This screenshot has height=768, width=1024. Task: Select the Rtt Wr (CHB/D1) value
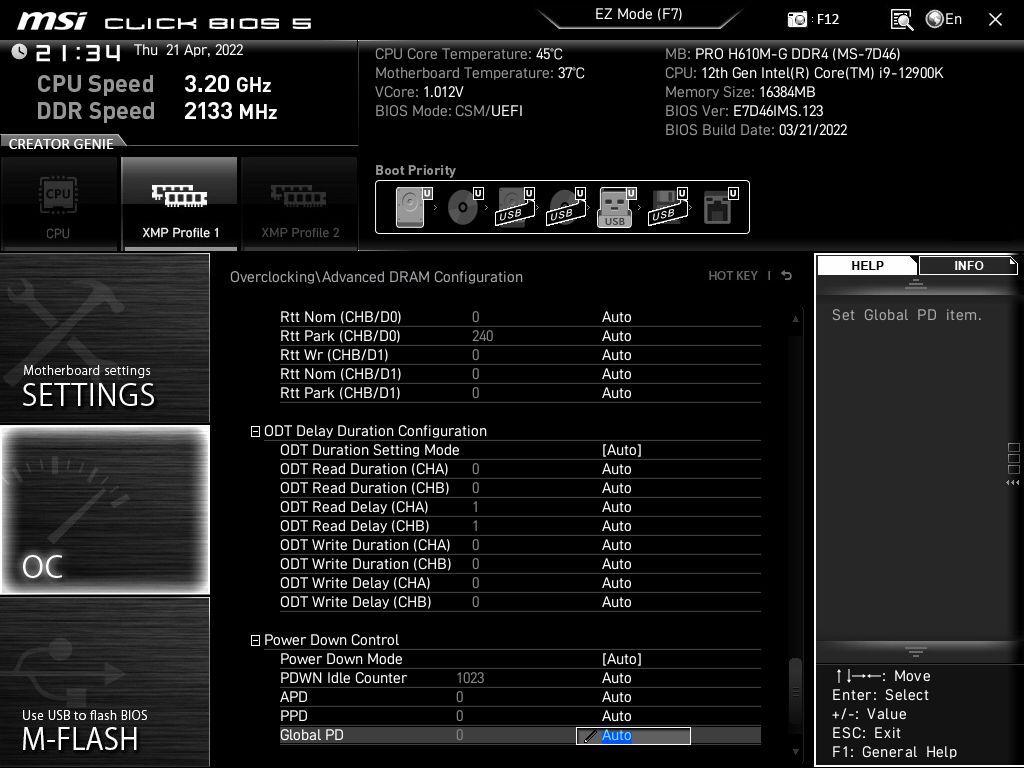coord(616,355)
